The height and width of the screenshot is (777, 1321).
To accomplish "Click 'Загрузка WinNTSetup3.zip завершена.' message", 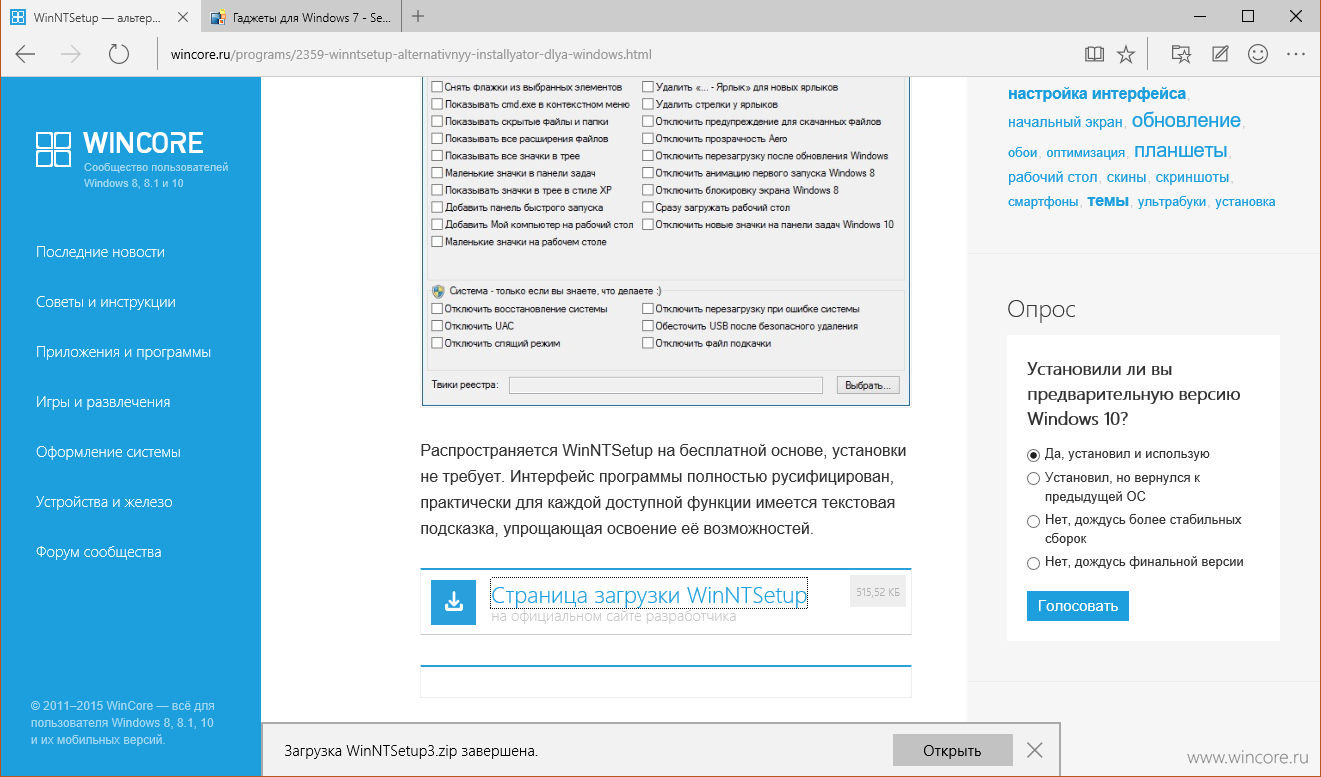I will coord(411,750).
